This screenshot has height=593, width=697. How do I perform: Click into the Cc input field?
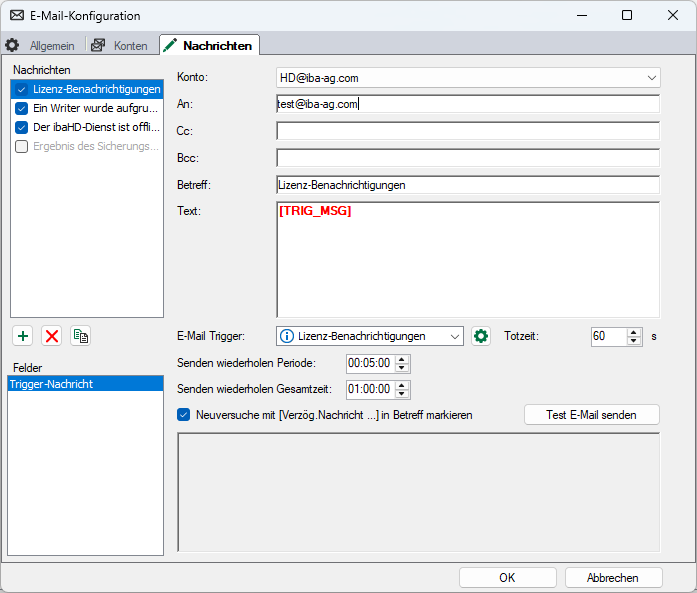click(467, 131)
